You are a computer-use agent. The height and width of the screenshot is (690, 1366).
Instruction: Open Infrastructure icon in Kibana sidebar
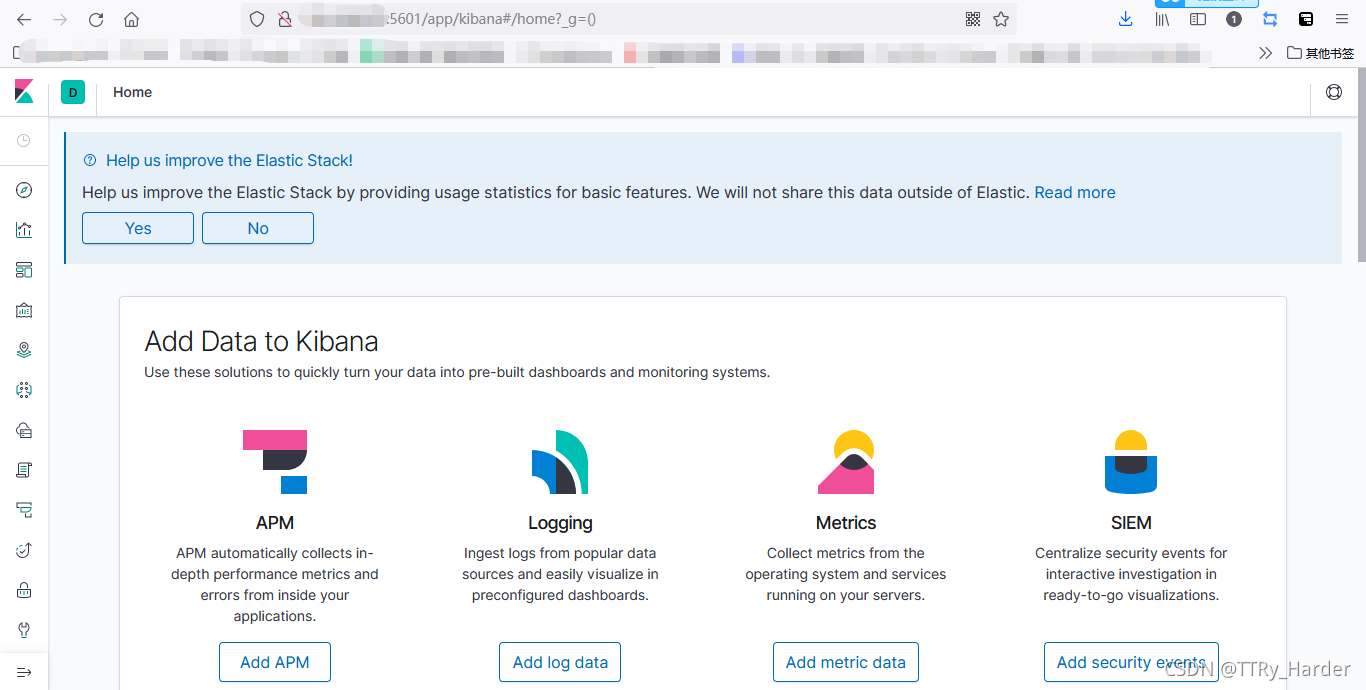pyautogui.click(x=24, y=430)
